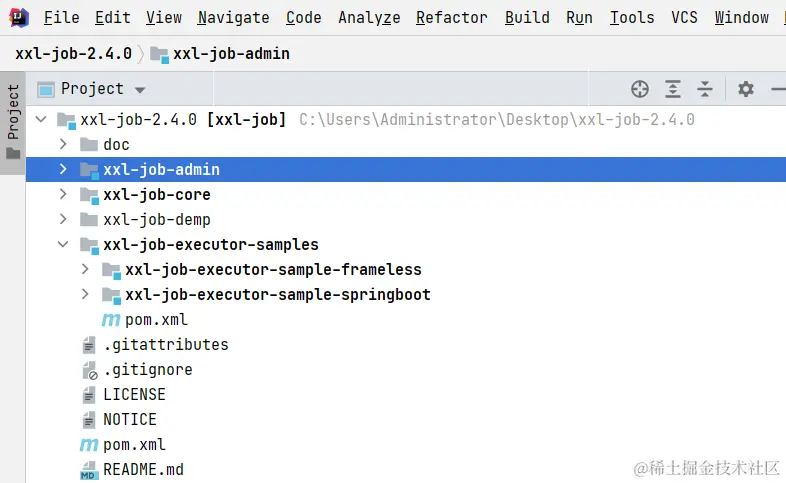The height and width of the screenshot is (483, 786).
Task: Collapse the xxl-job-executor-samples module
Action: click(63, 245)
